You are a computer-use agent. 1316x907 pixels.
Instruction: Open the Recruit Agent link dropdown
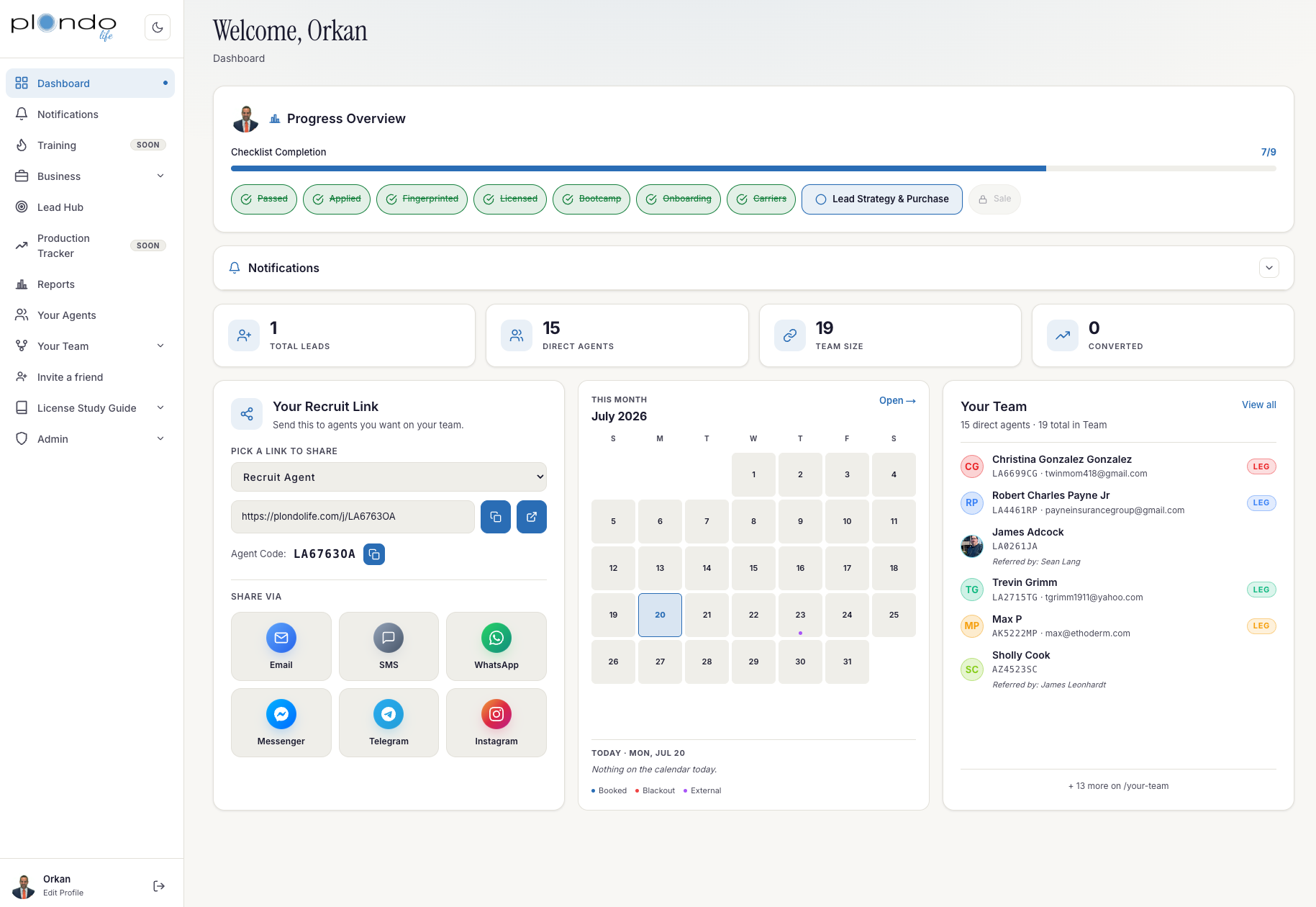pos(389,477)
